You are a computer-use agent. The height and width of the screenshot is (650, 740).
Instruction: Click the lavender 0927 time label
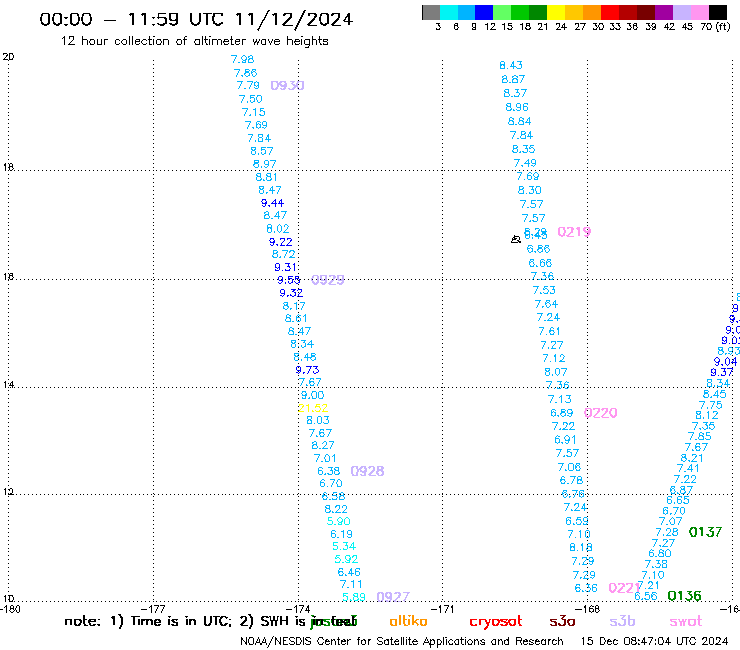point(393,597)
